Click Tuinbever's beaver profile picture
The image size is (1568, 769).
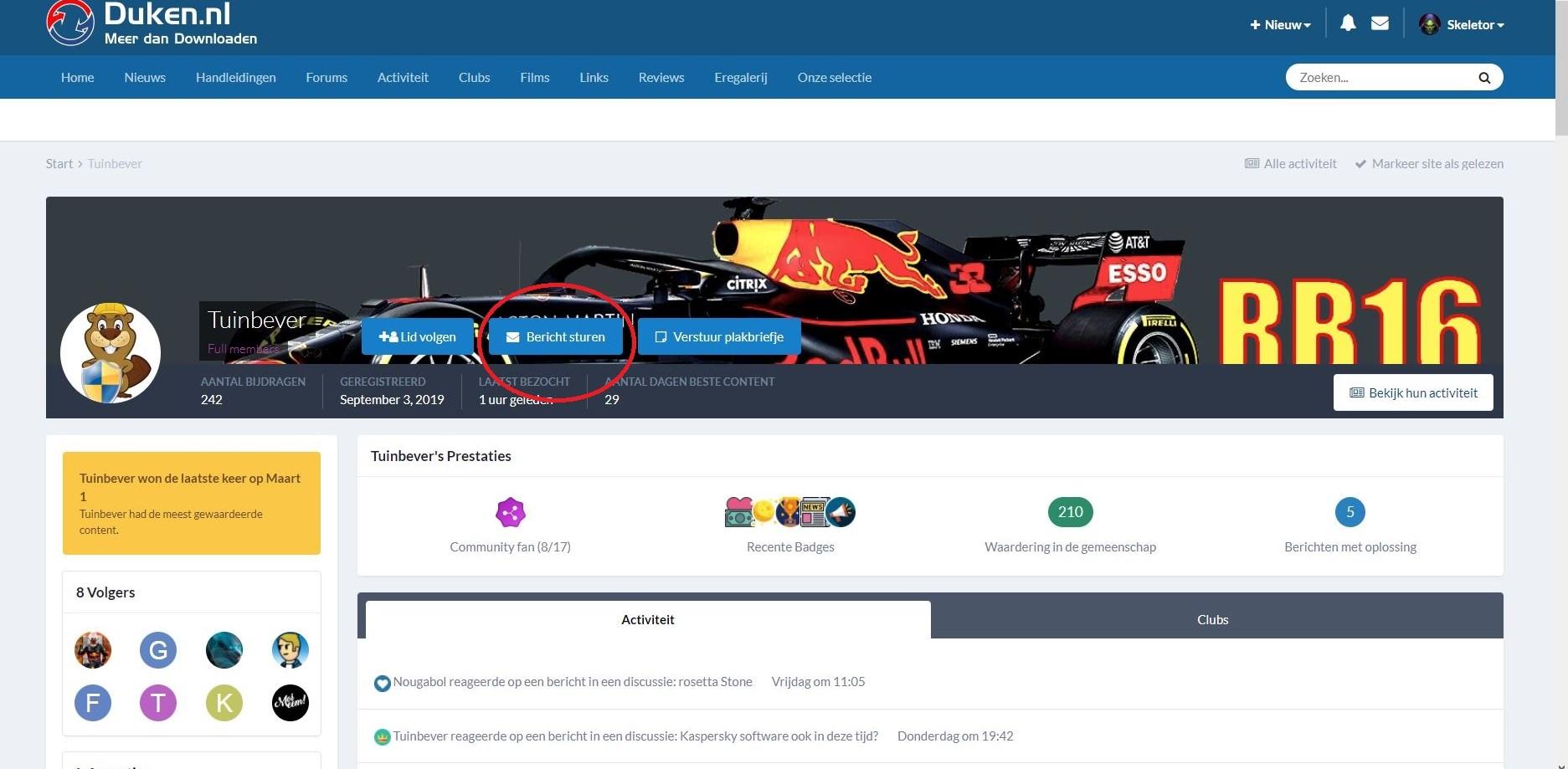coord(111,353)
